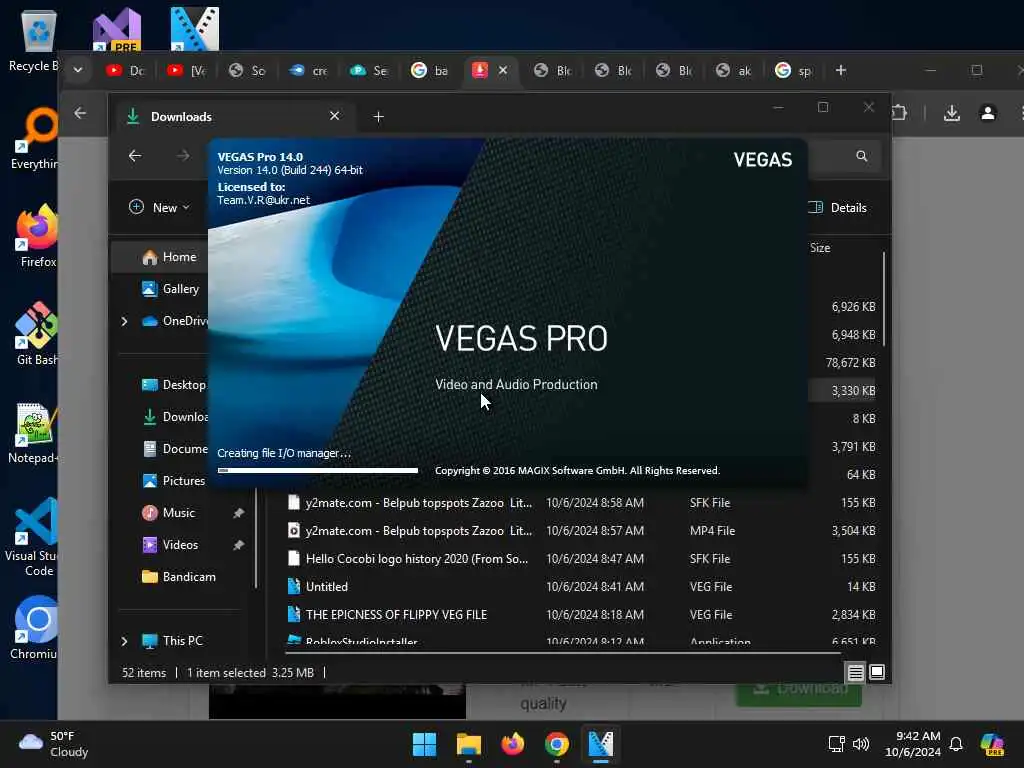Viewport: 1024px width, 768px height.
Task: Open network display tray icon
Action: coord(837,744)
